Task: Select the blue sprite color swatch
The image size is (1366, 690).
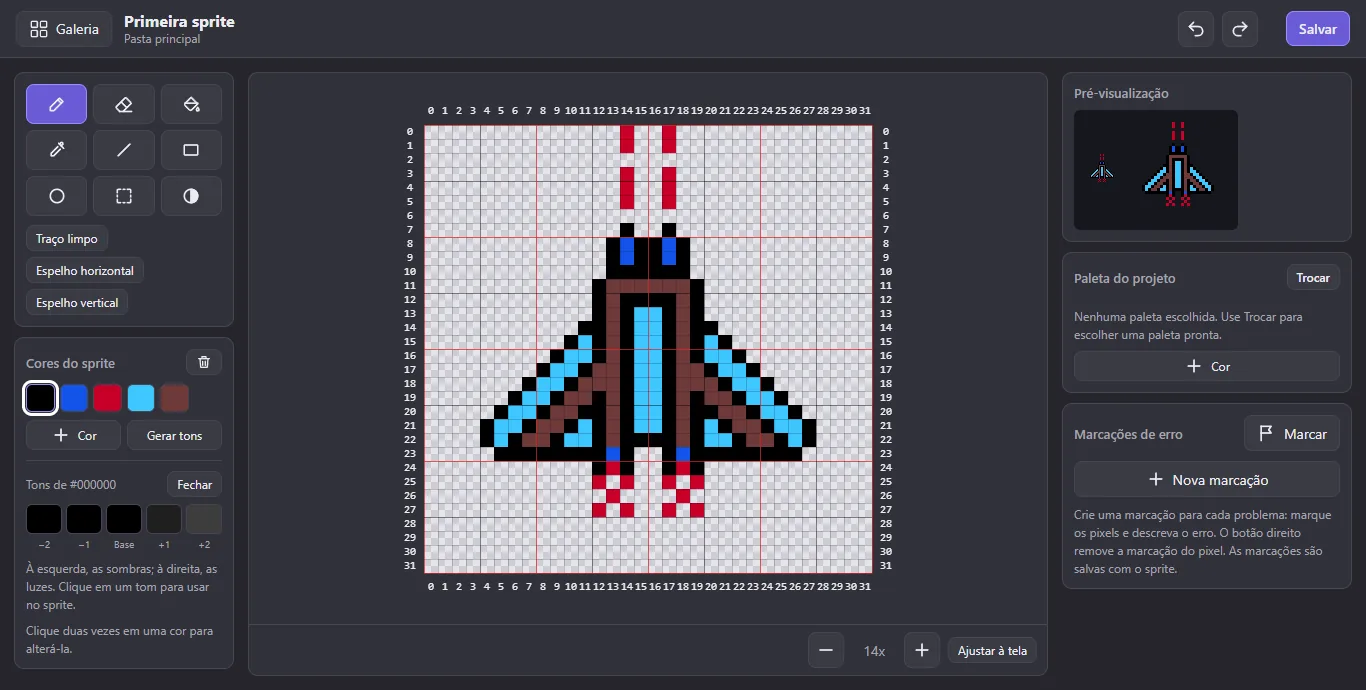Action: point(74,398)
